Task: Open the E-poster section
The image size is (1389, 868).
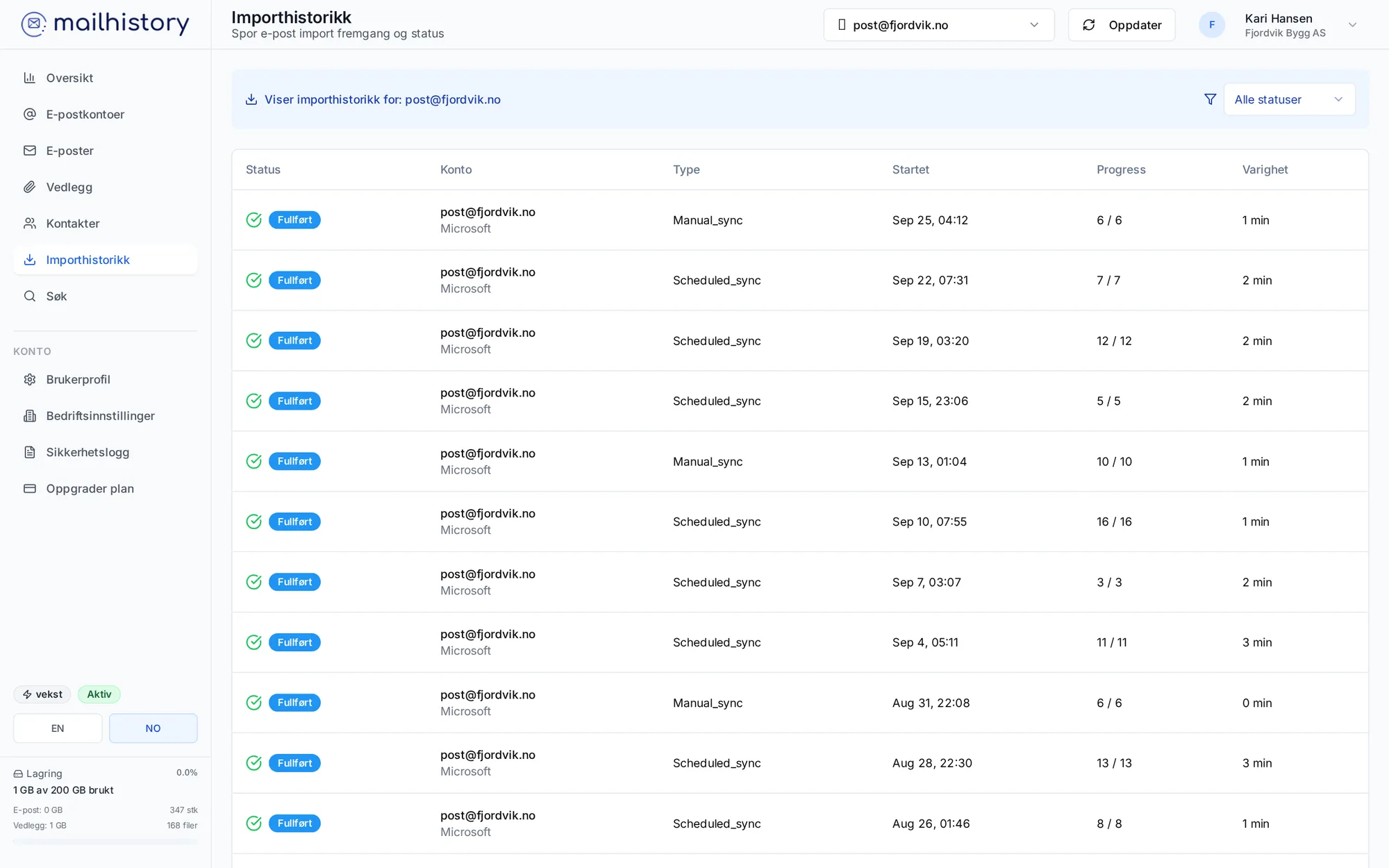Action: pyautogui.click(x=106, y=151)
